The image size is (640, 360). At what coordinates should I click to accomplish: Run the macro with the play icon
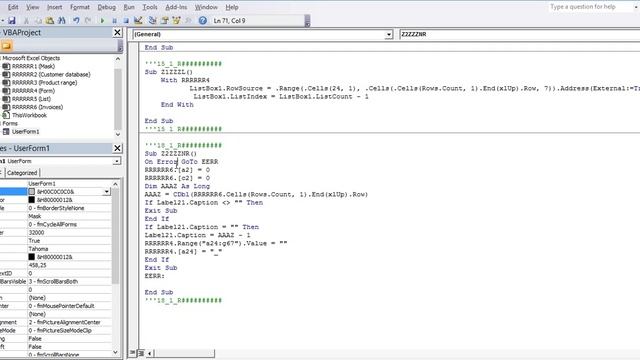tap(102, 20)
